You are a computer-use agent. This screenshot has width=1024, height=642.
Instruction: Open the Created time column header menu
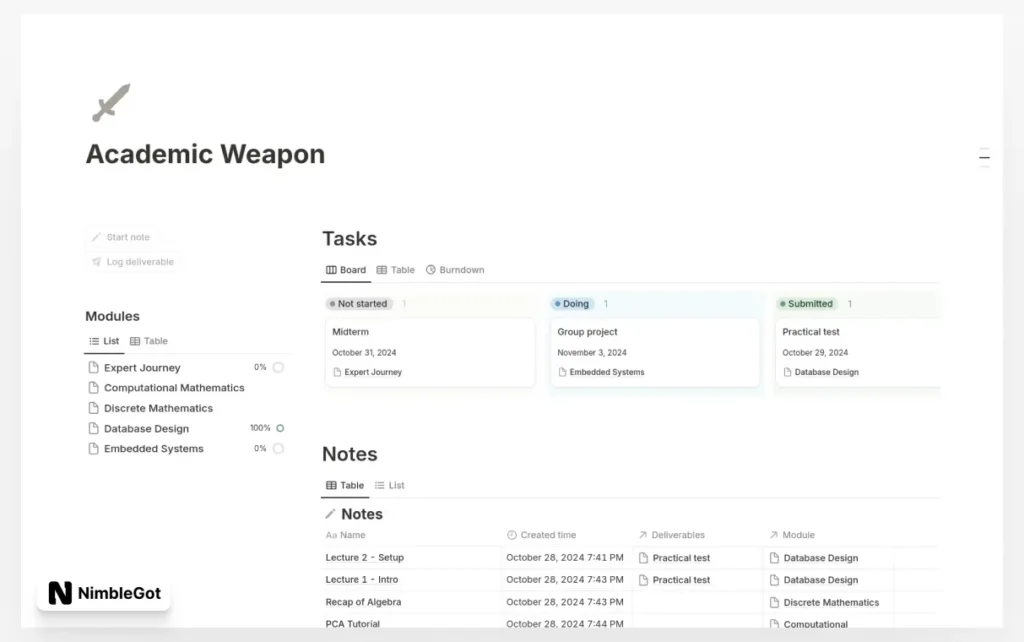568,535
